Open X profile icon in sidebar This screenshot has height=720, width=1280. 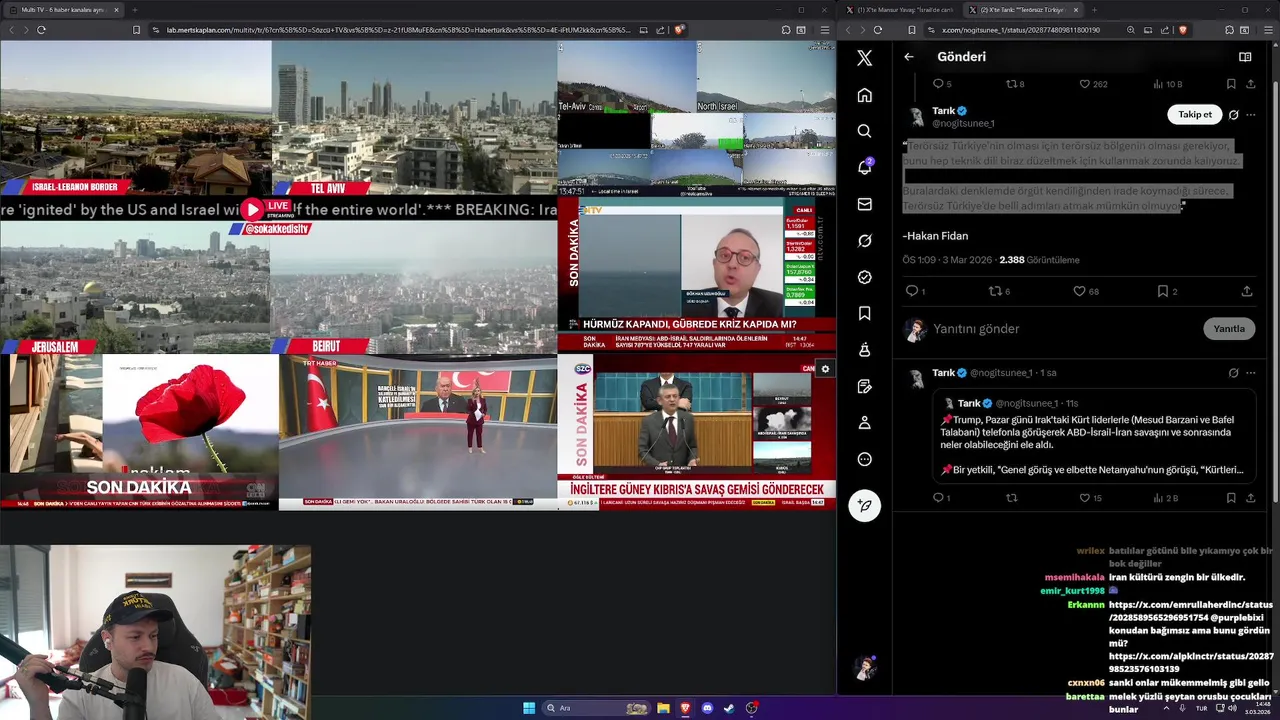pos(865,423)
